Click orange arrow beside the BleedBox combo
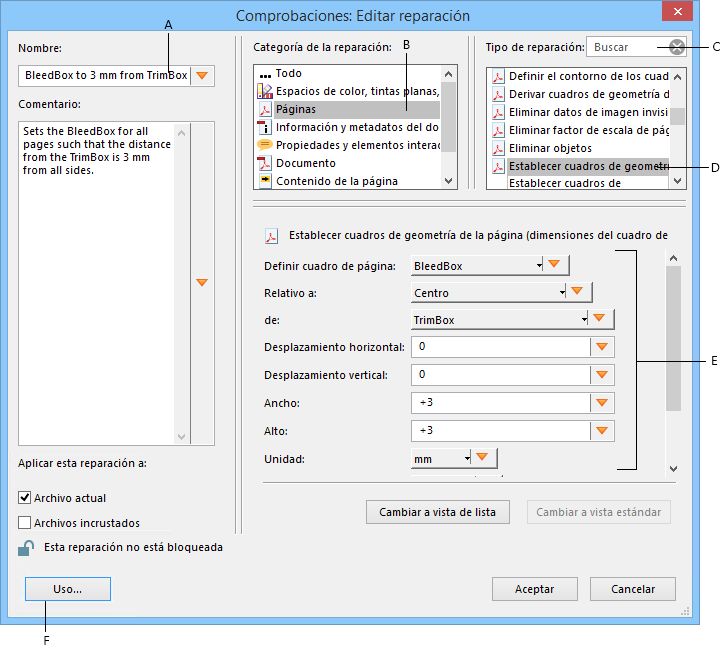 554,264
